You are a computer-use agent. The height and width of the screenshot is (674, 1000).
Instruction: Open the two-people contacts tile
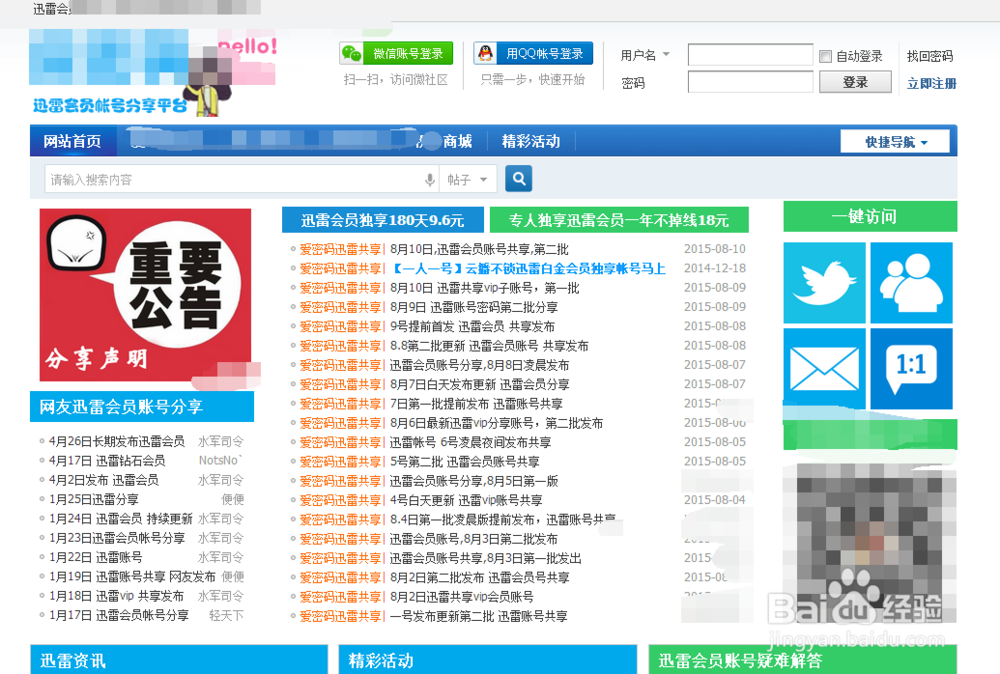[911, 282]
